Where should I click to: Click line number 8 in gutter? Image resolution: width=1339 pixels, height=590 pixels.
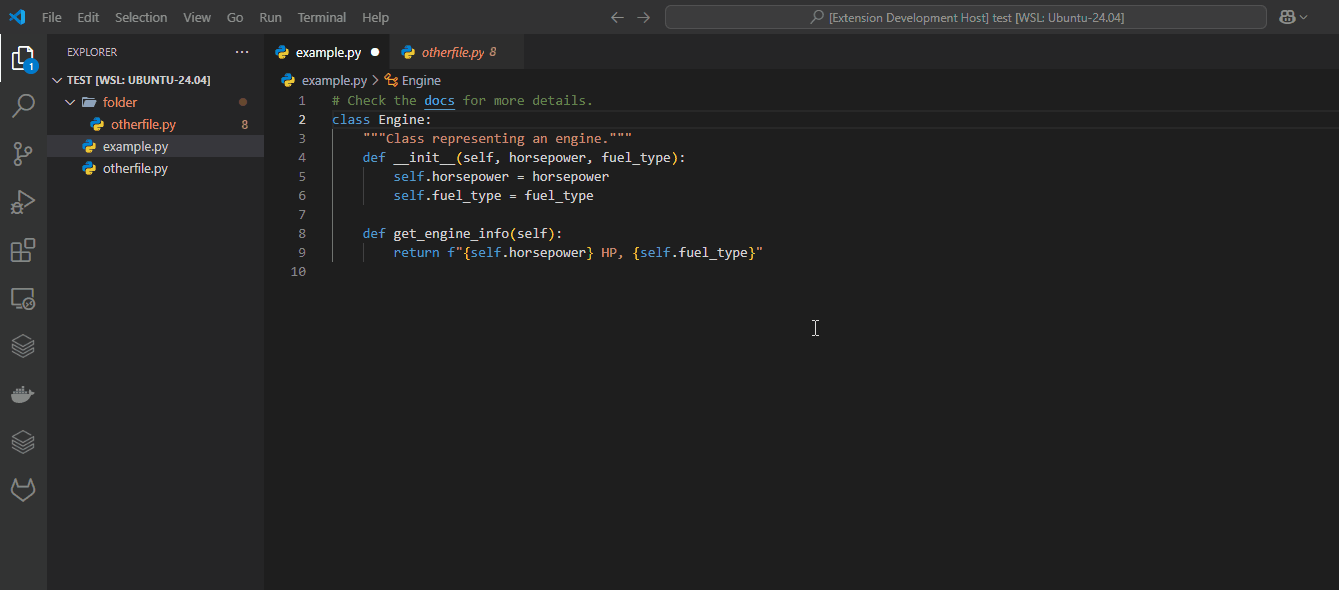(x=302, y=233)
